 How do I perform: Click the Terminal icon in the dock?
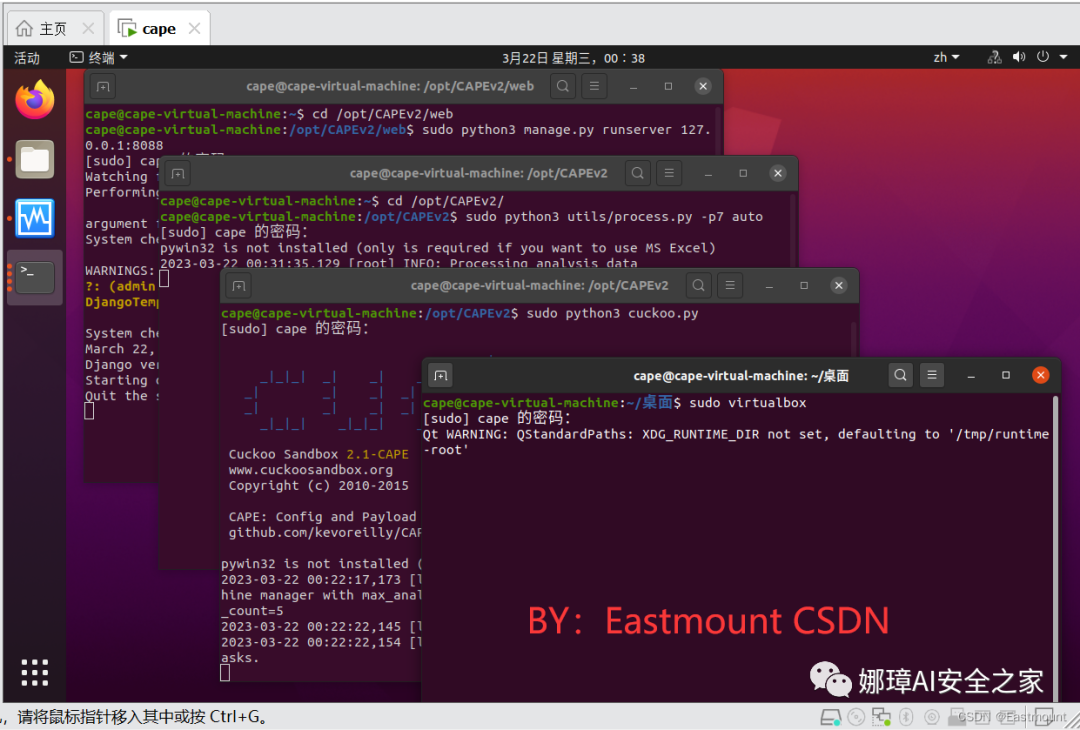click(34, 278)
